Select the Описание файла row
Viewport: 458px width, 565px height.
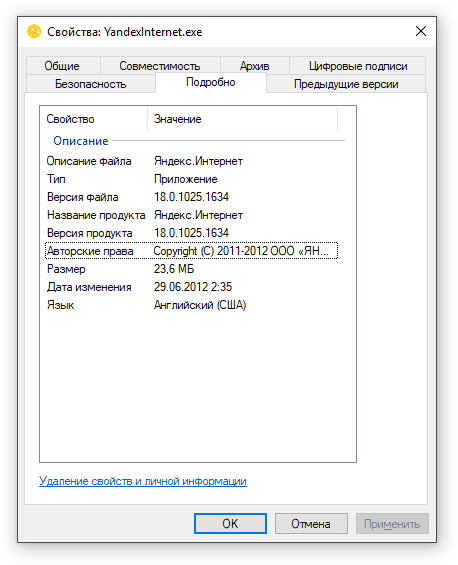[x=192, y=161]
